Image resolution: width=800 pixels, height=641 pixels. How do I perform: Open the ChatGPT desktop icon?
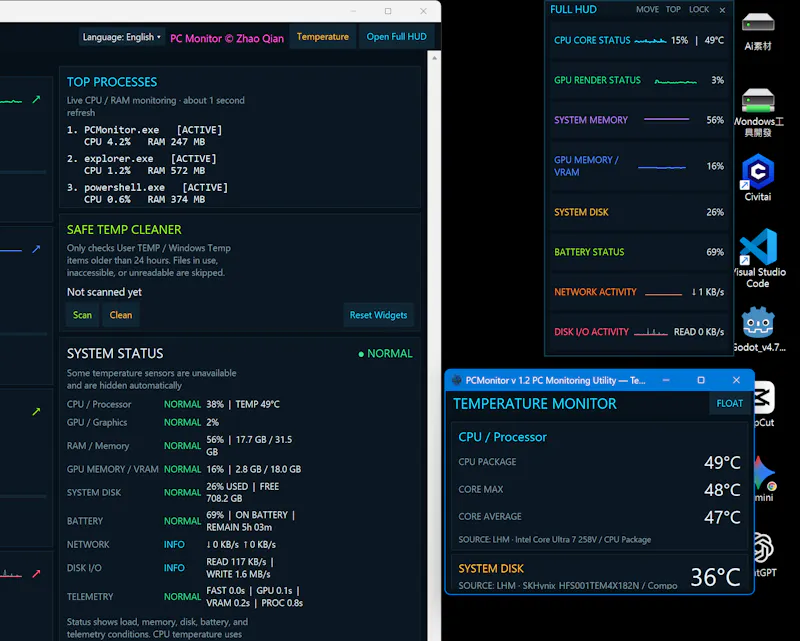(764, 555)
